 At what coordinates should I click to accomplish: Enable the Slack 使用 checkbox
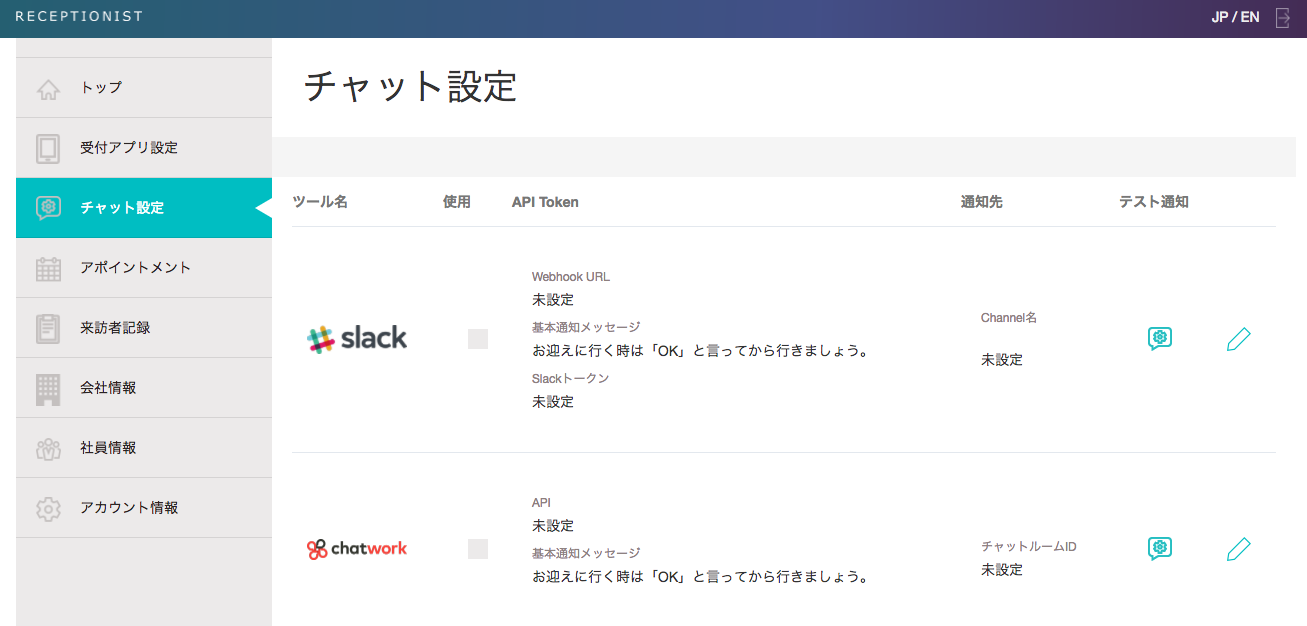(x=478, y=339)
